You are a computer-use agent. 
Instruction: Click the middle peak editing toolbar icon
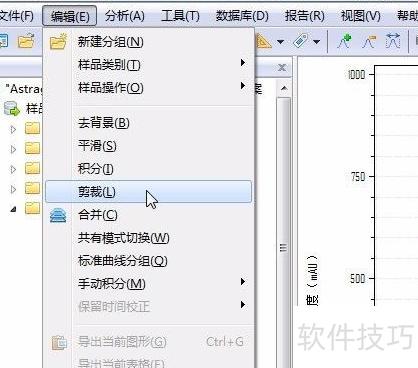point(369,42)
